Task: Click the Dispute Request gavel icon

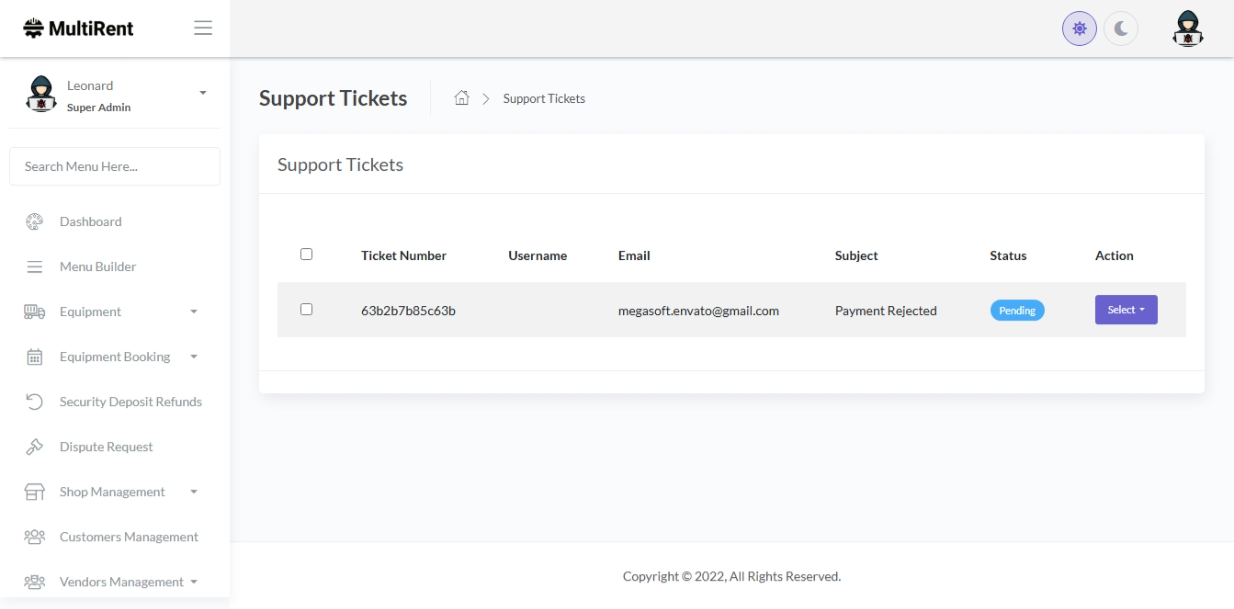Action: [34, 447]
